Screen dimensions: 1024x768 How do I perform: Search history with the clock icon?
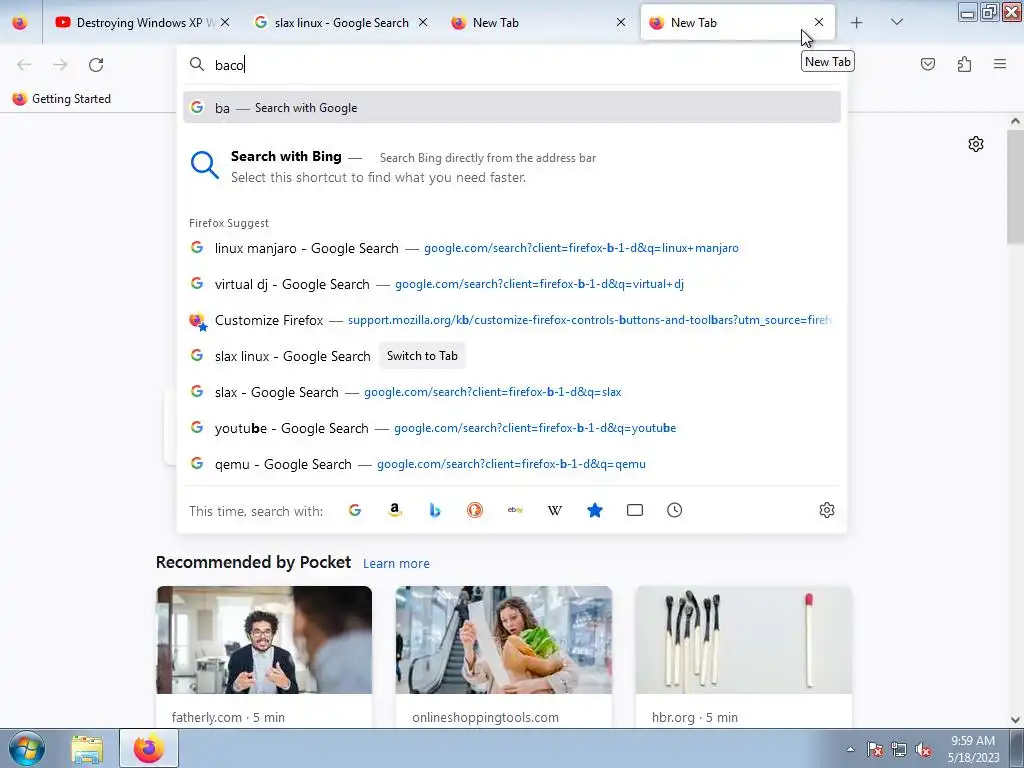point(675,510)
